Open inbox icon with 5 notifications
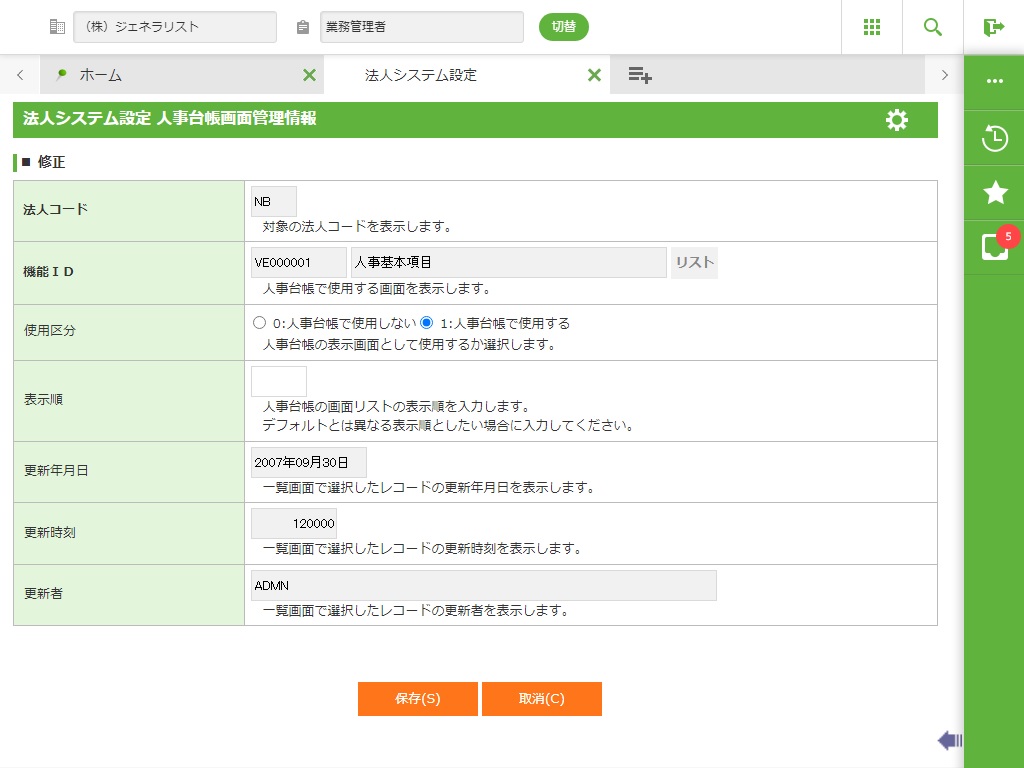 point(994,247)
